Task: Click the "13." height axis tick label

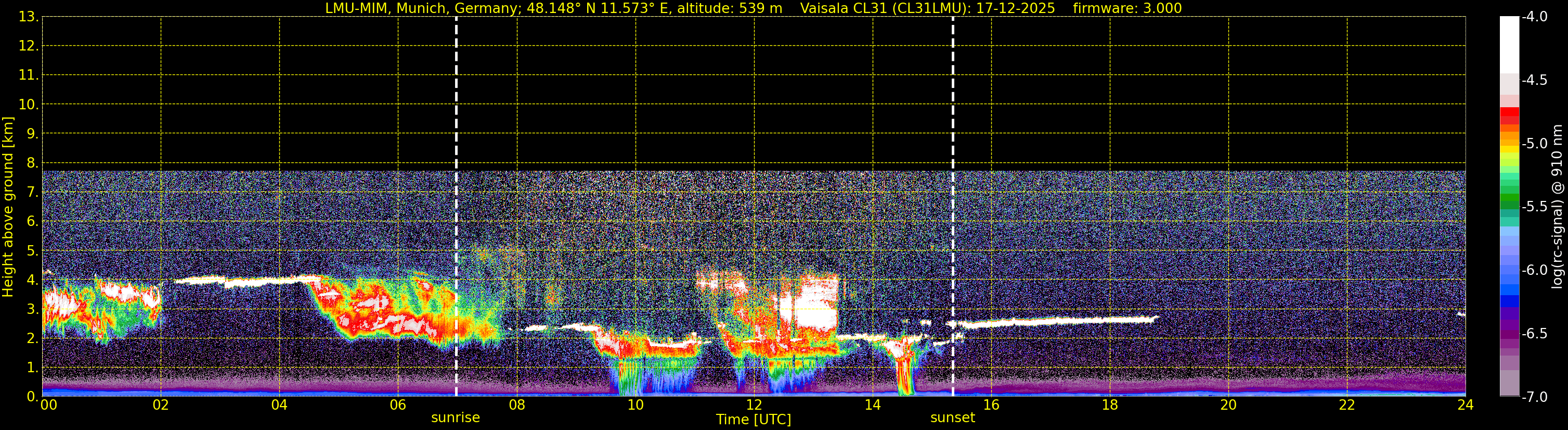Action: point(29,17)
